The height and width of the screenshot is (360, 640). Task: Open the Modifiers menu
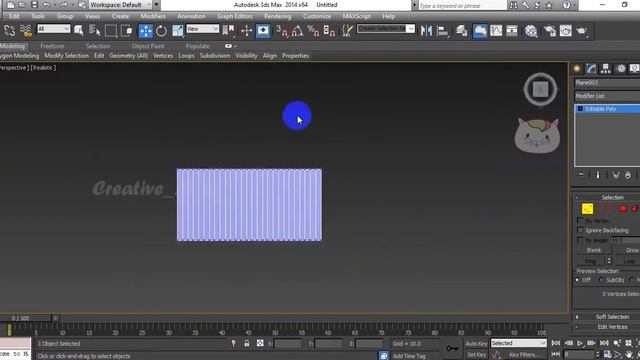click(153, 16)
